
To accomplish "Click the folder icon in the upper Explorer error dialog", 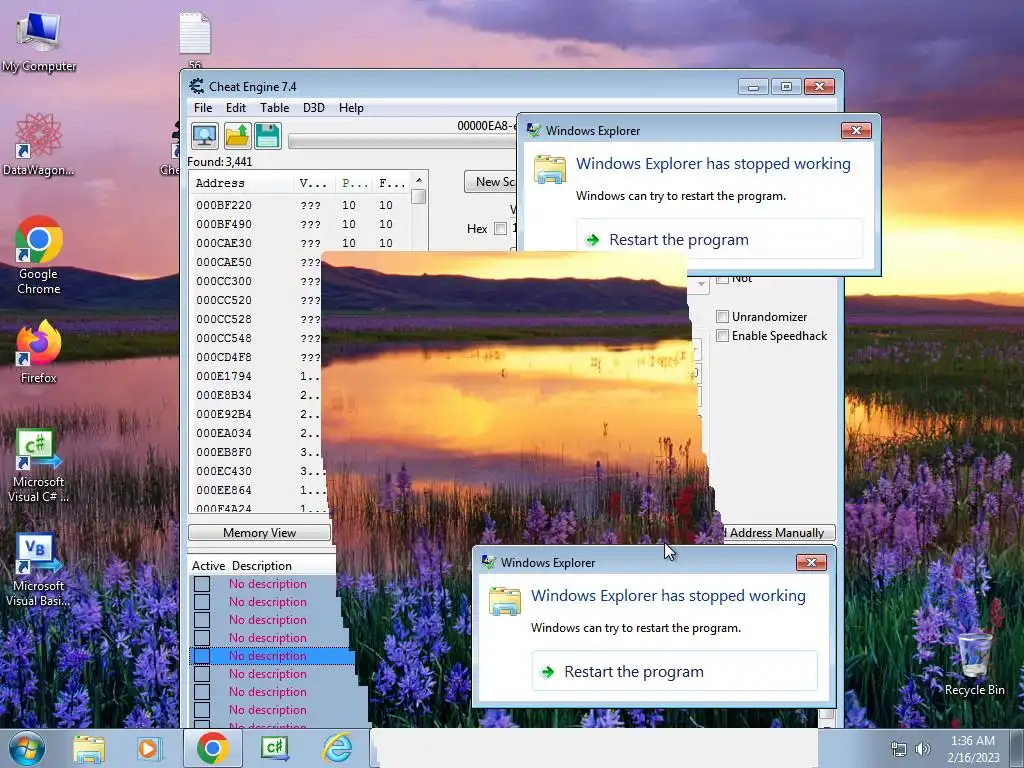I will pyautogui.click(x=550, y=170).
